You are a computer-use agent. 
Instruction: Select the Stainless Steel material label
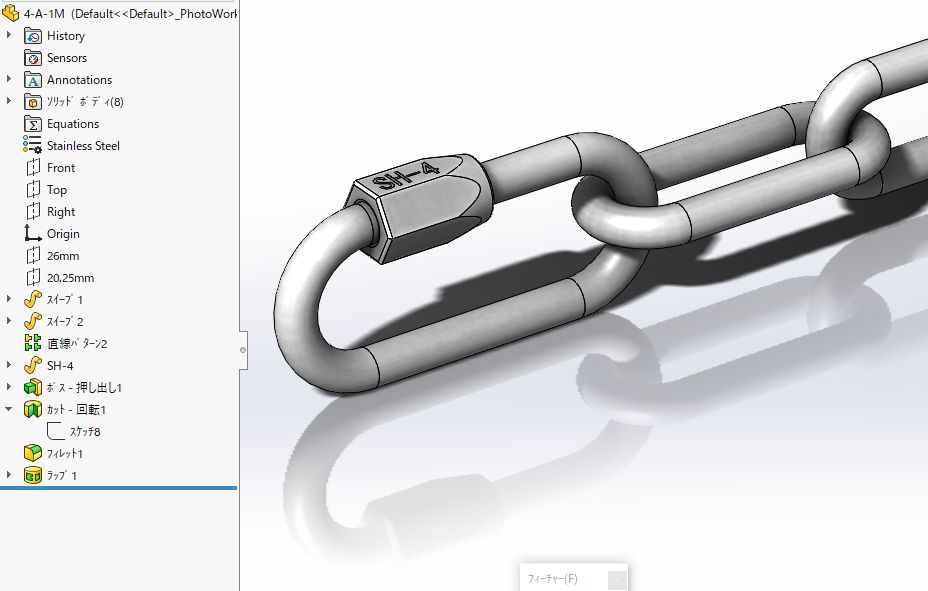[x=83, y=146]
